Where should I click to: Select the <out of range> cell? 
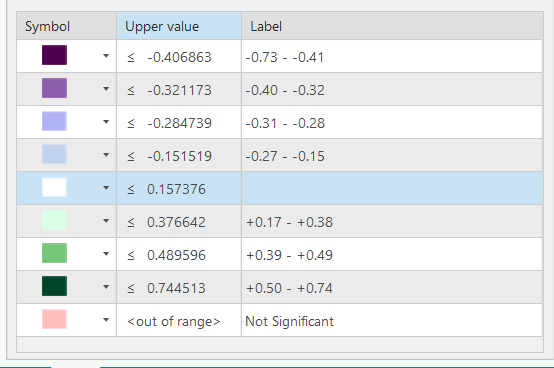click(179, 320)
